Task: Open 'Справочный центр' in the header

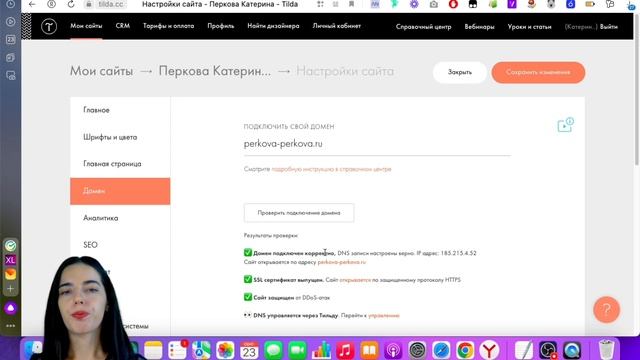Action: click(x=424, y=27)
